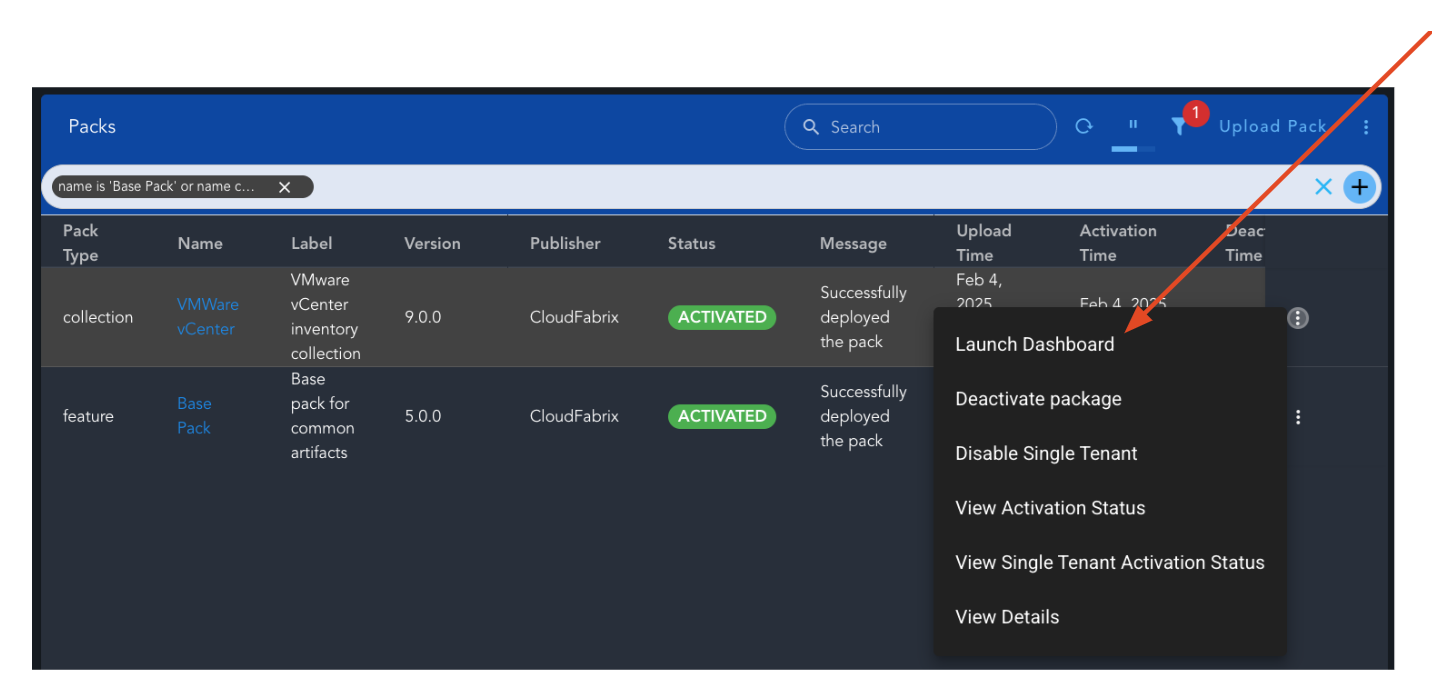
Task: Open Launch Dashboard from the context menu
Action: tap(1034, 344)
